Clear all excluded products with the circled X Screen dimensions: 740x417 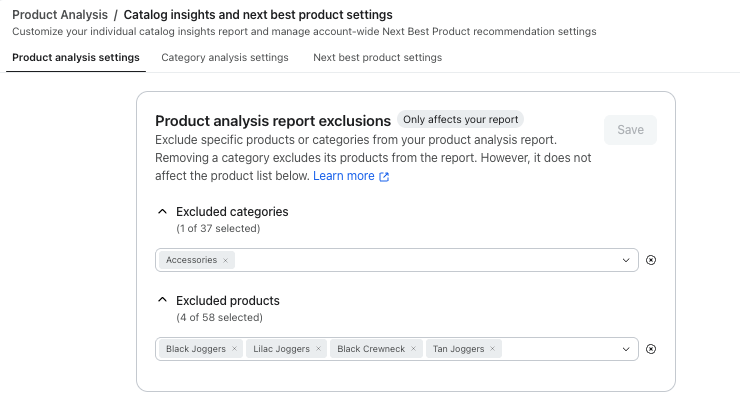tap(651, 349)
